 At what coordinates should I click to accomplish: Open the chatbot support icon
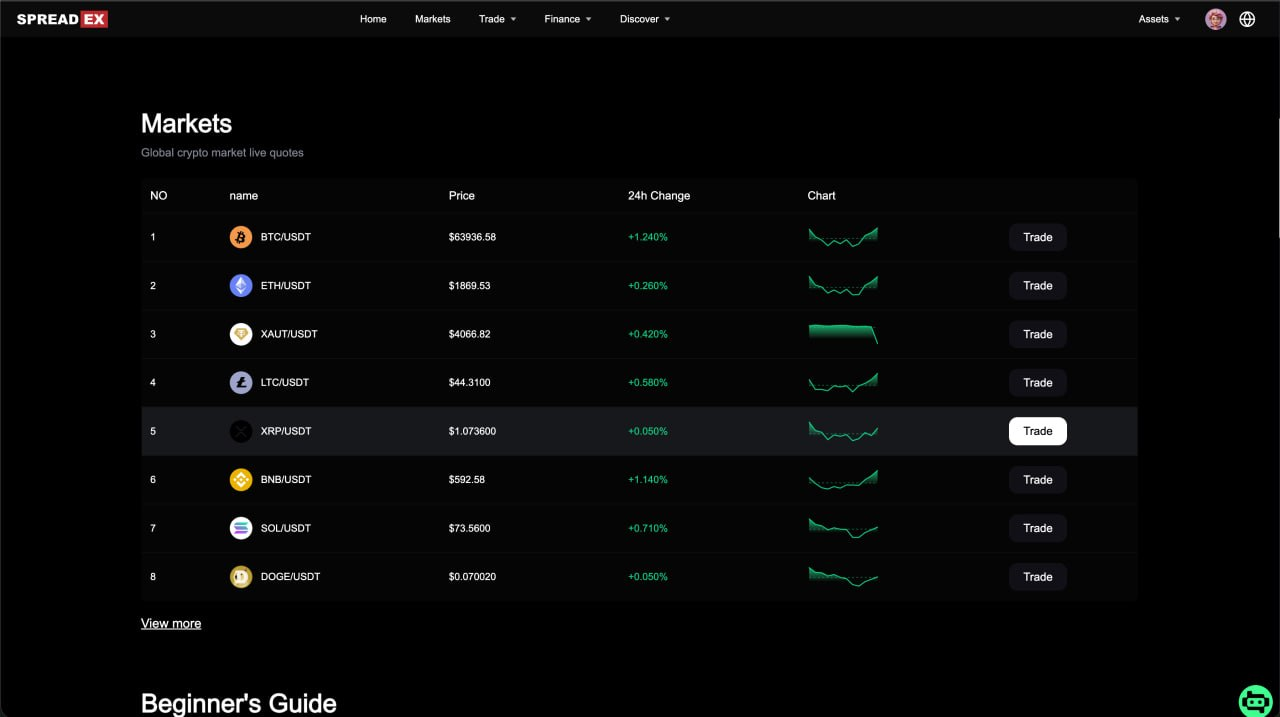coord(1255,701)
